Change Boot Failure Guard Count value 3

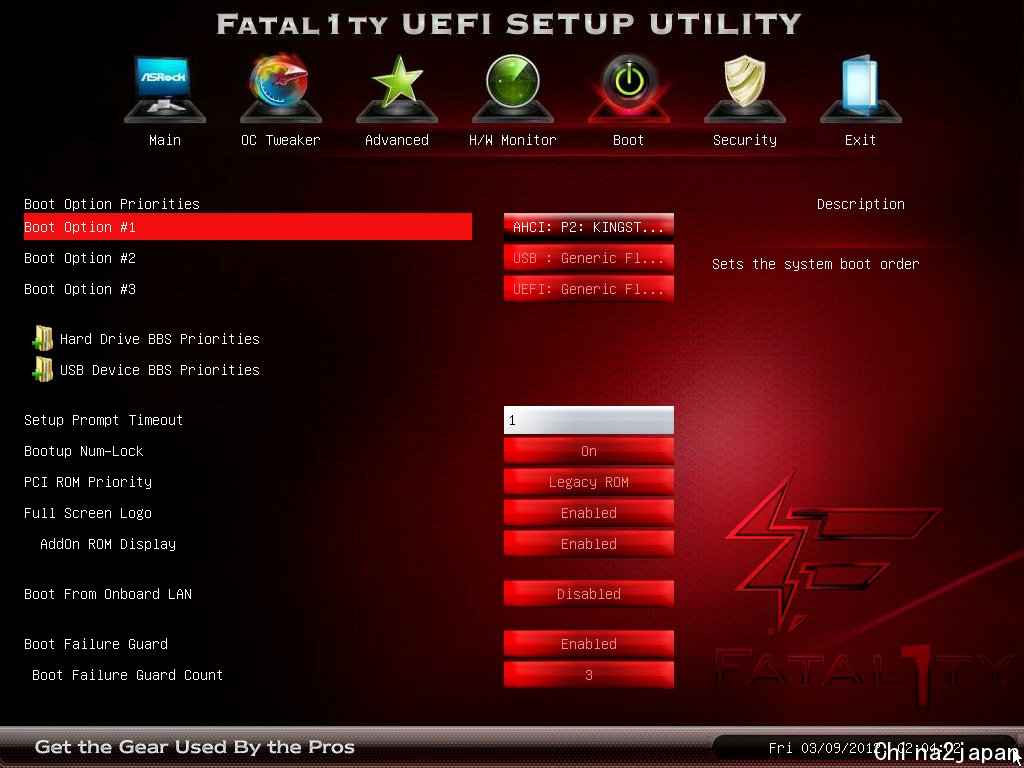588,675
